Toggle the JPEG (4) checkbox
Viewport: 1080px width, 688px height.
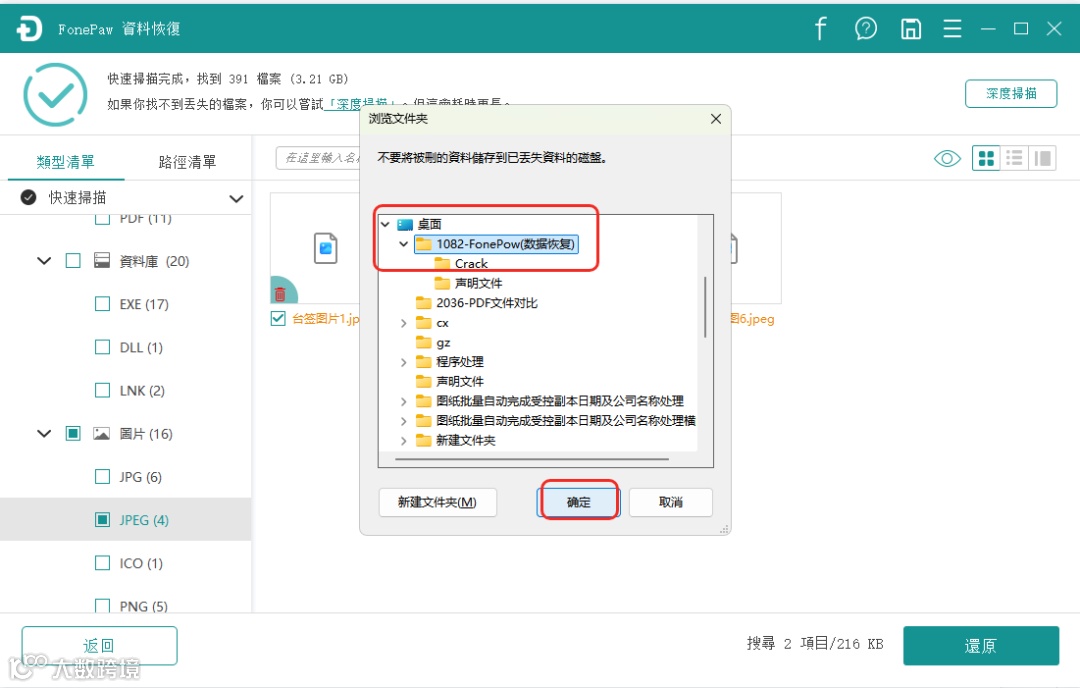point(102,519)
